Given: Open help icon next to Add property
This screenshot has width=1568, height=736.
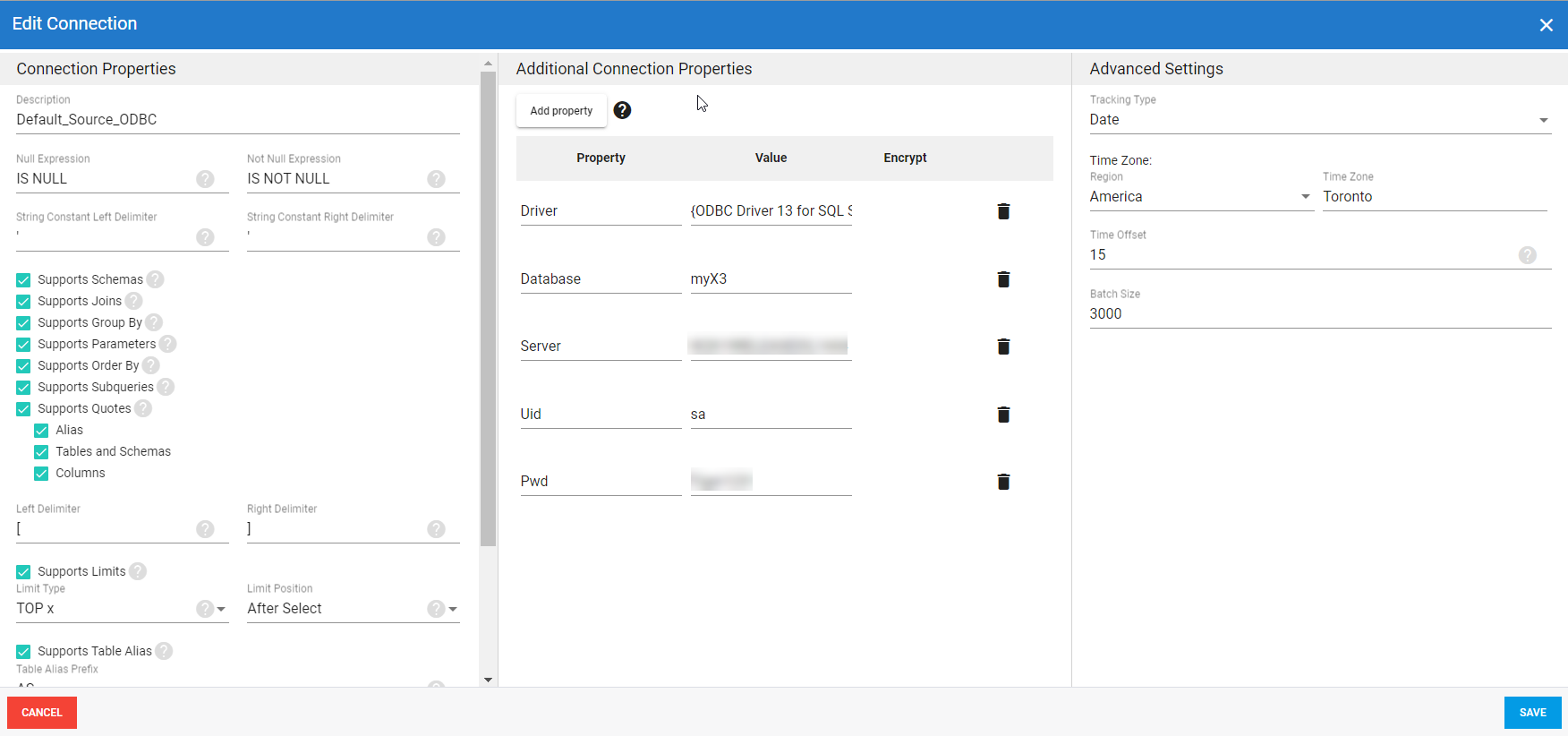Looking at the screenshot, I should (622, 110).
